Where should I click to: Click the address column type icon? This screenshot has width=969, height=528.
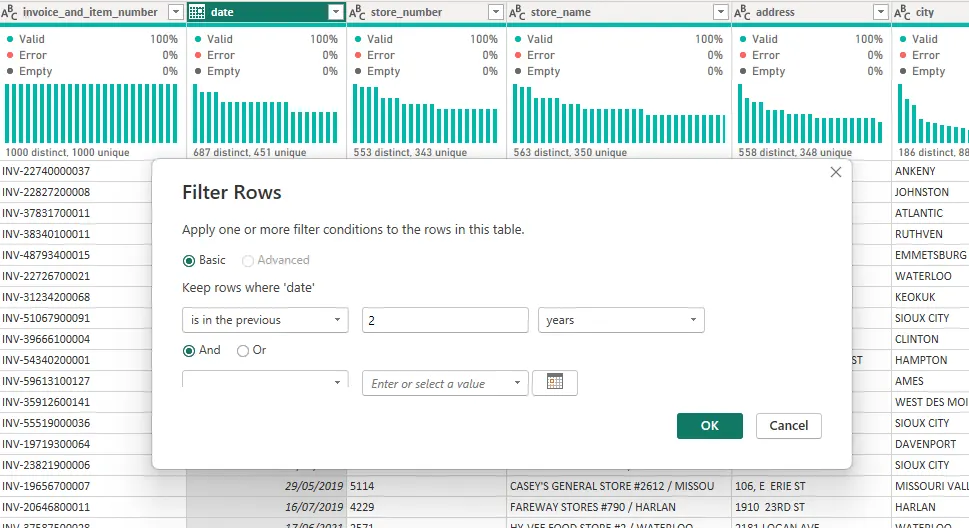(x=742, y=12)
